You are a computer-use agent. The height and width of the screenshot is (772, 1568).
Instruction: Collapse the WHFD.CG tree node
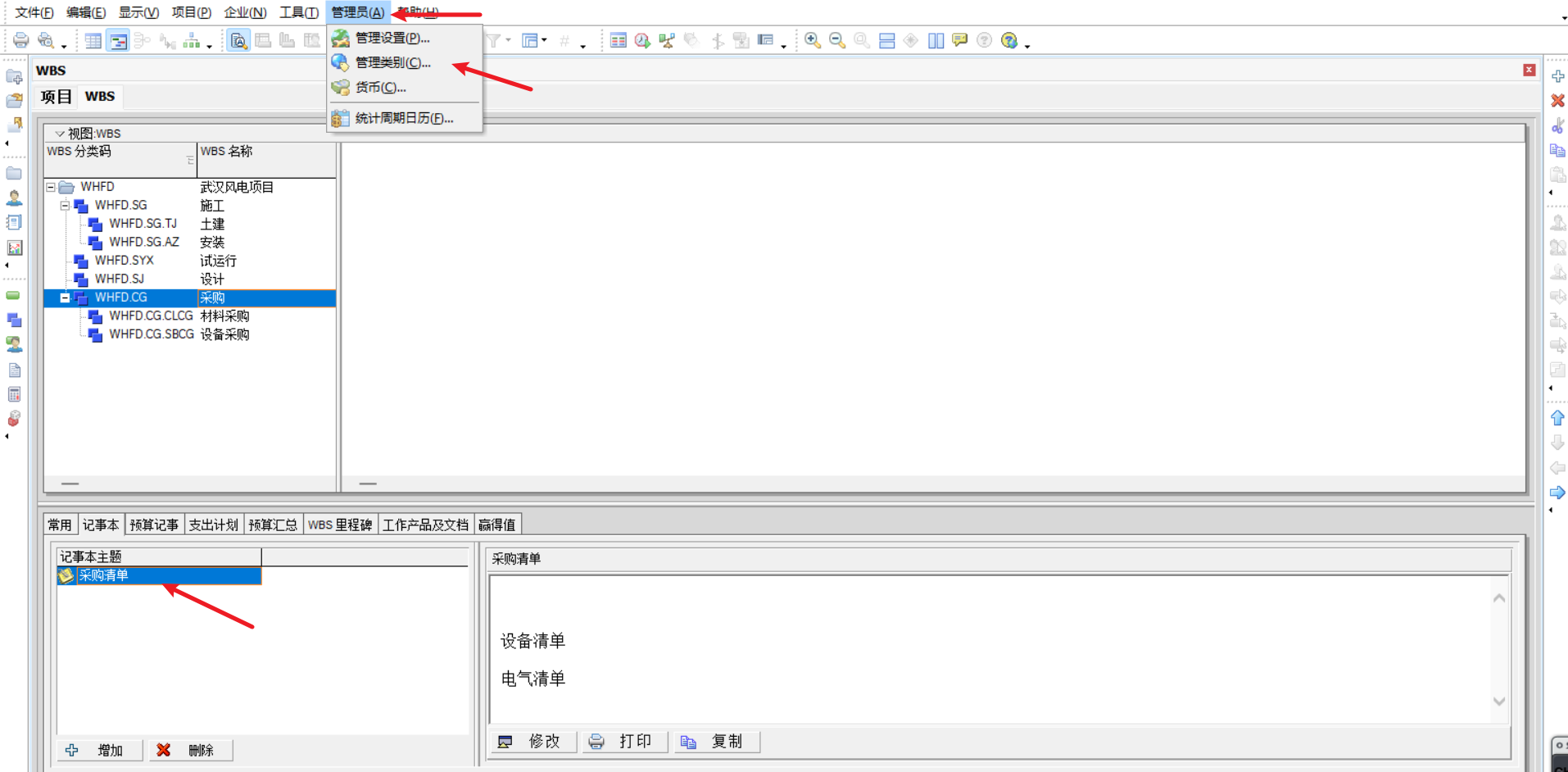click(65, 297)
